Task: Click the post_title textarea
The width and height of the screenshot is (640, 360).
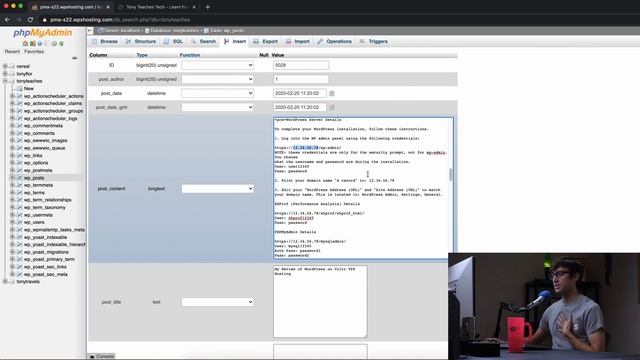Action: tap(320, 302)
